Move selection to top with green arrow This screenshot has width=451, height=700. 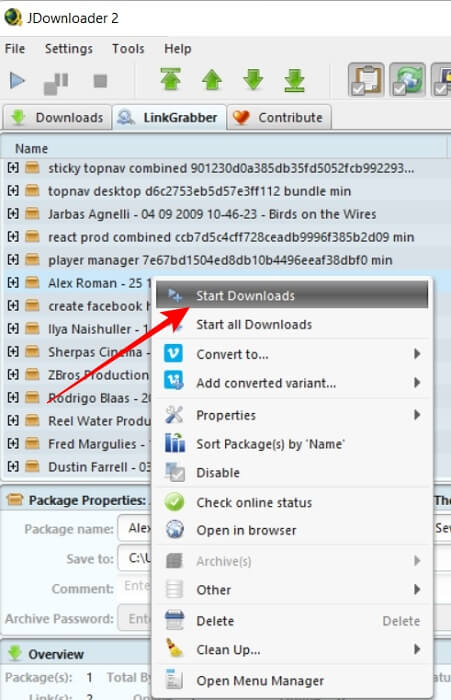coord(171,79)
